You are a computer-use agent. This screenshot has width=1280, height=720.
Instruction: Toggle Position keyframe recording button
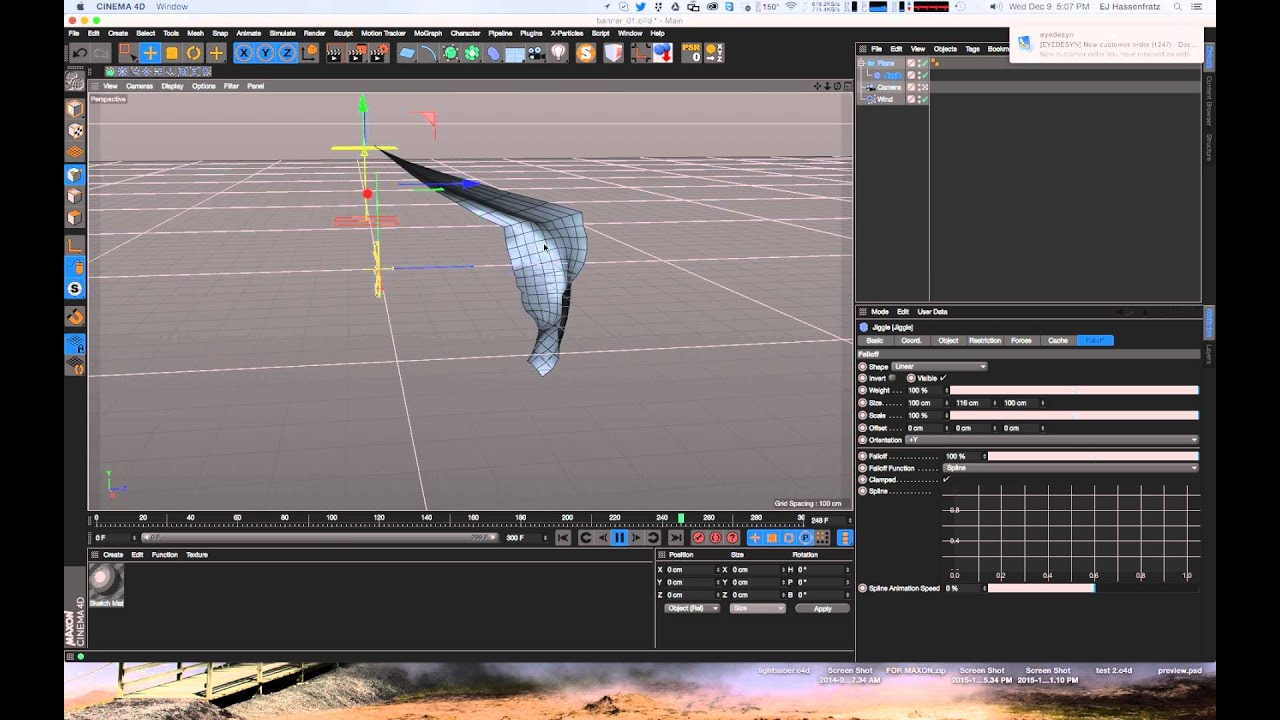click(x=755, y=538)
